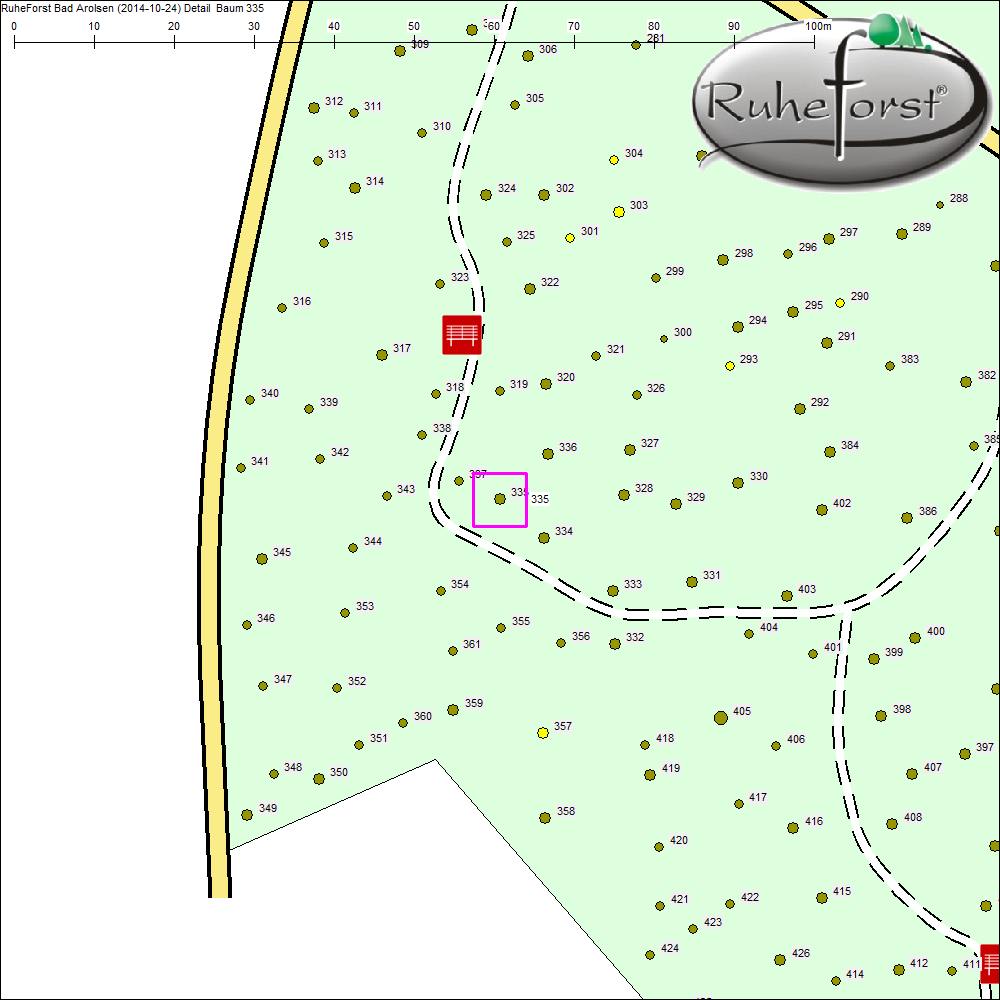The width and height of the screenshot is (1000, 1000).
Task: Click yellow tree marker 357
Action: pyautogui.click(x=543, y=733)
